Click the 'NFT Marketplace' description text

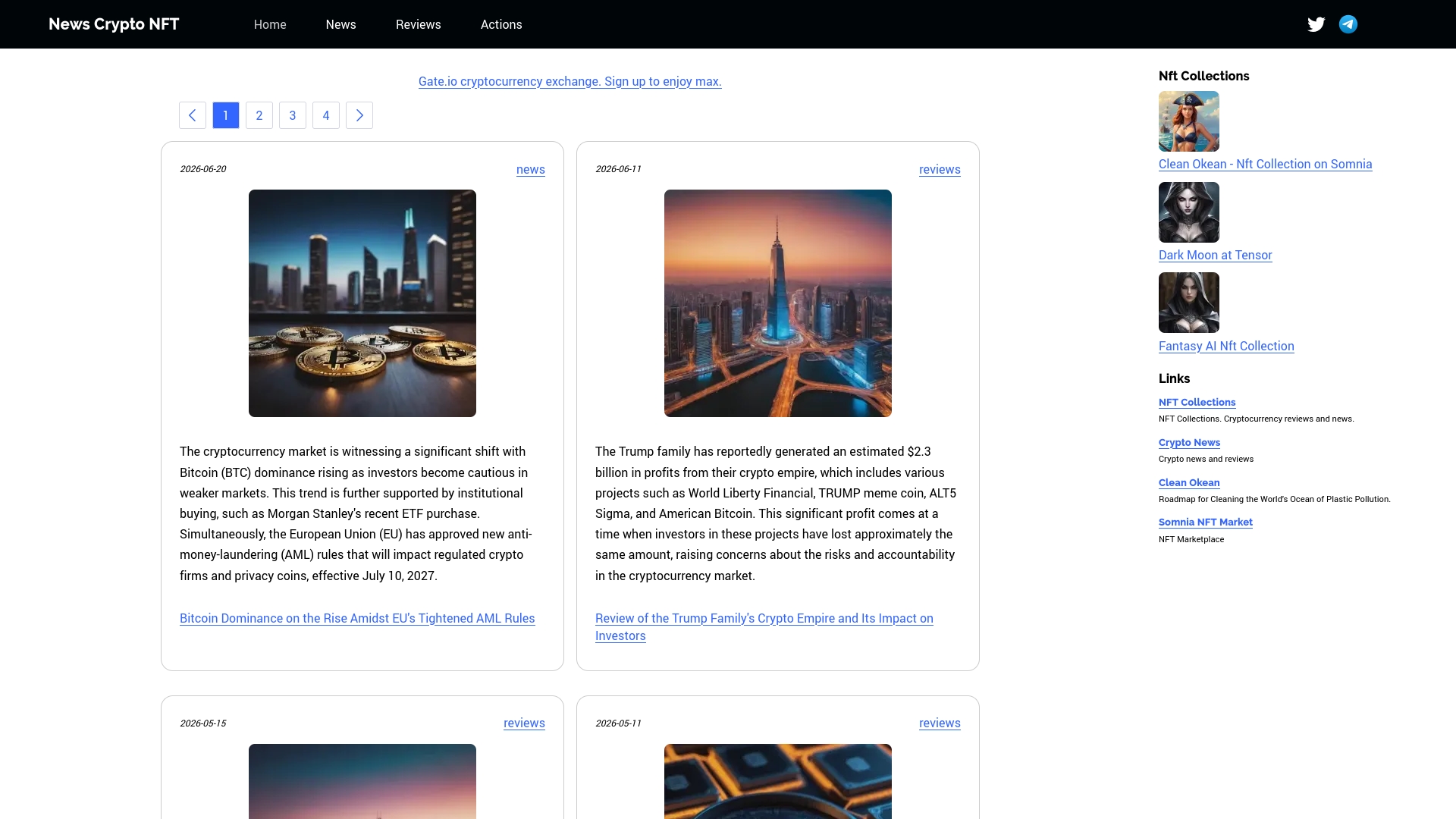[1191, 540]
